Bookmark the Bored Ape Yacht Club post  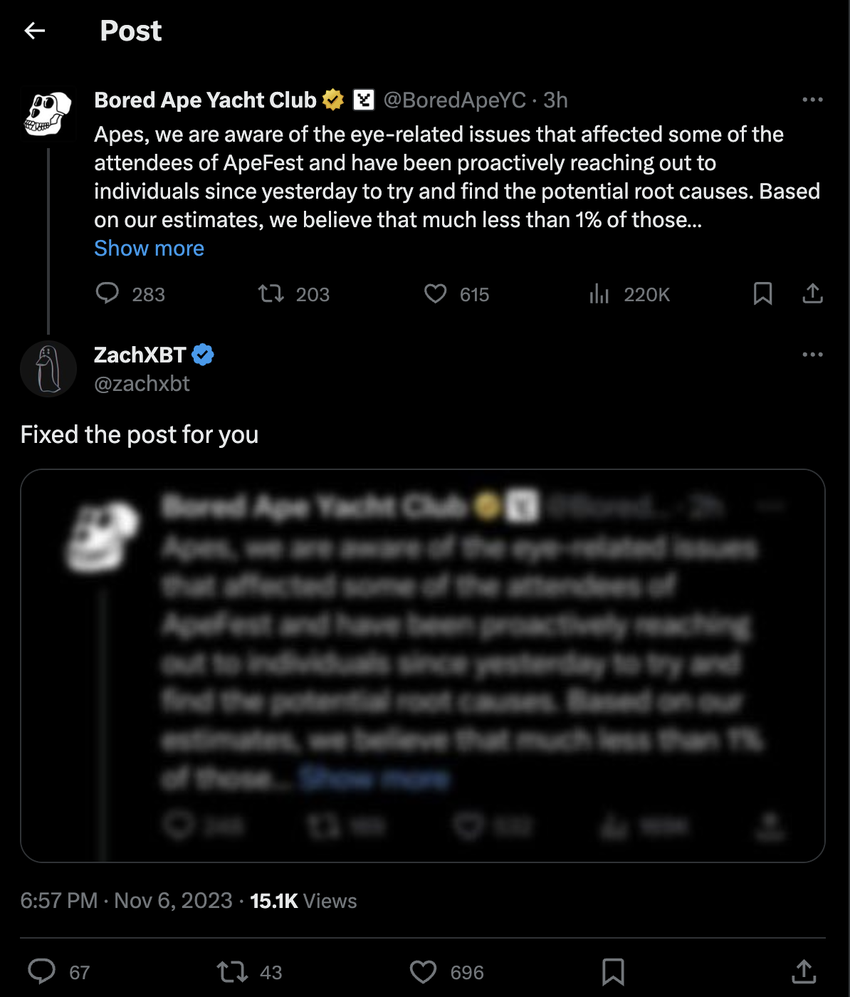762,294
